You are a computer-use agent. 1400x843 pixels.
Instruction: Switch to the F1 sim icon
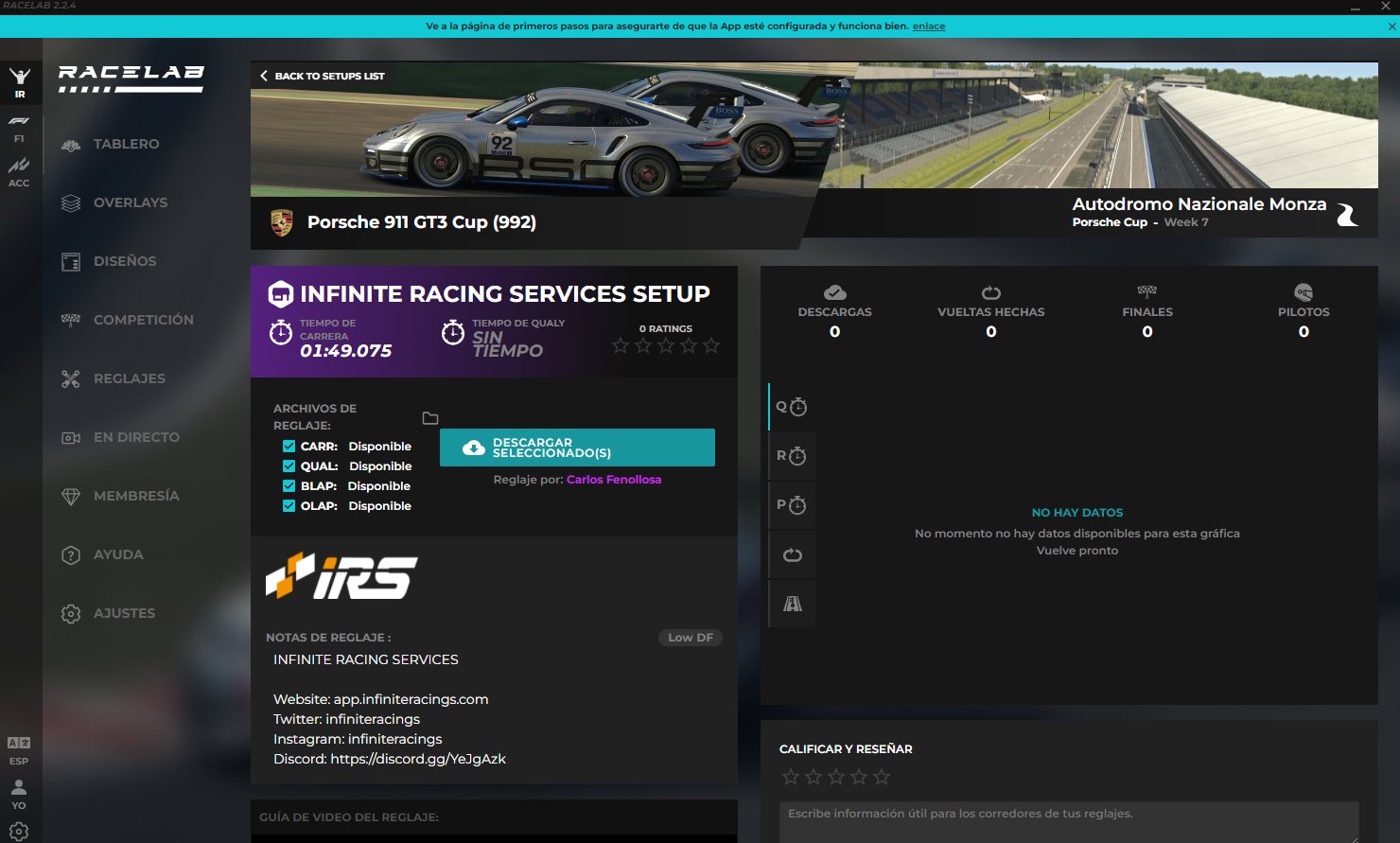pyautogui.click(x=19, y=129)
